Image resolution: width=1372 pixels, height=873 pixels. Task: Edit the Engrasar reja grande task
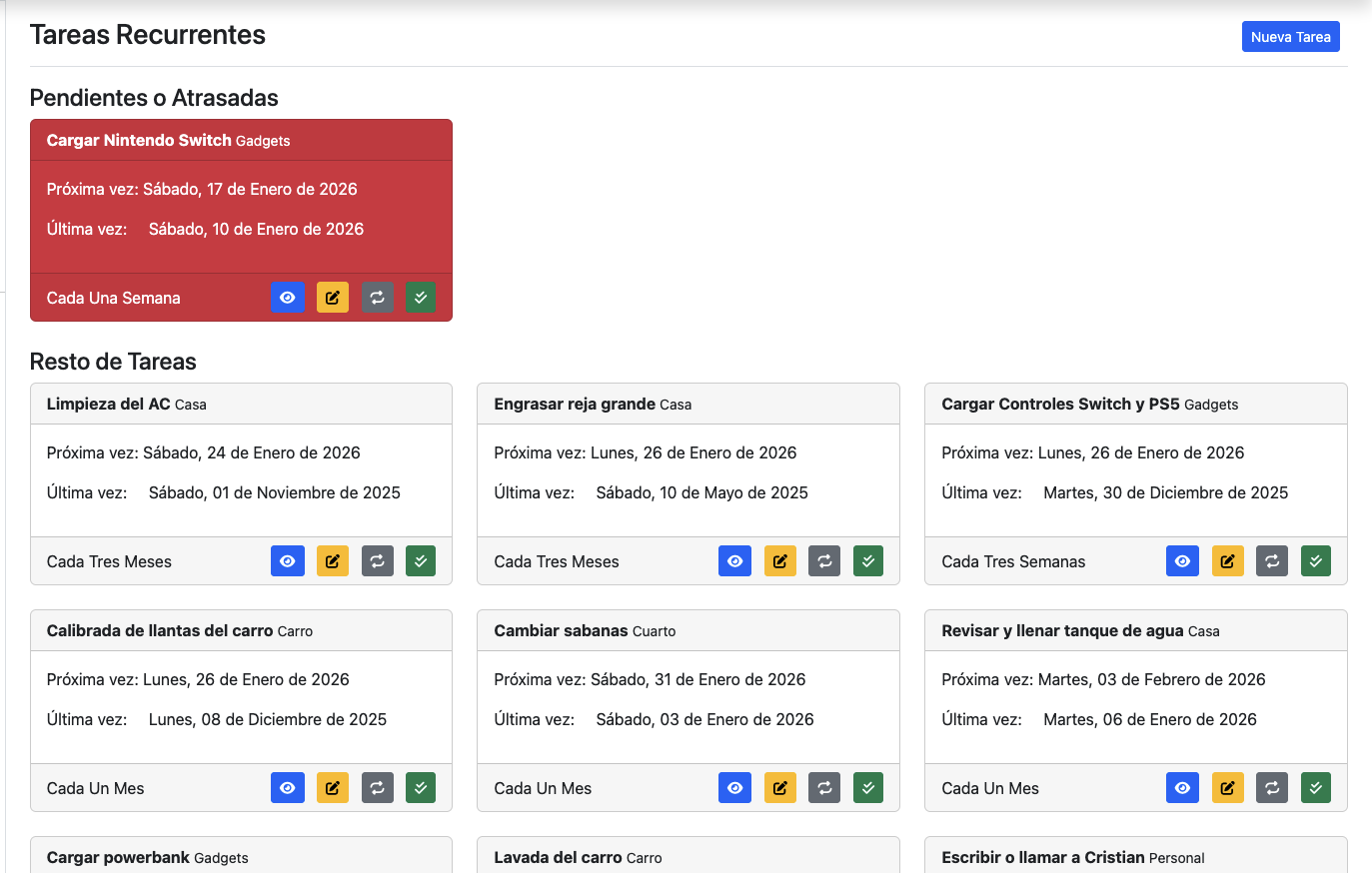pos(780,561)
